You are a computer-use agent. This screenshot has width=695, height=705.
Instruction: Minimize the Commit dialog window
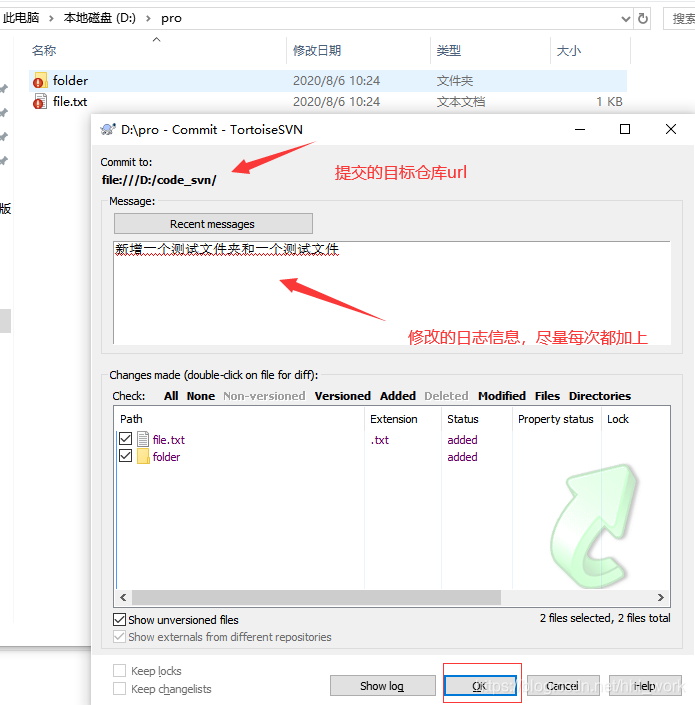click(x=580, y=129)
